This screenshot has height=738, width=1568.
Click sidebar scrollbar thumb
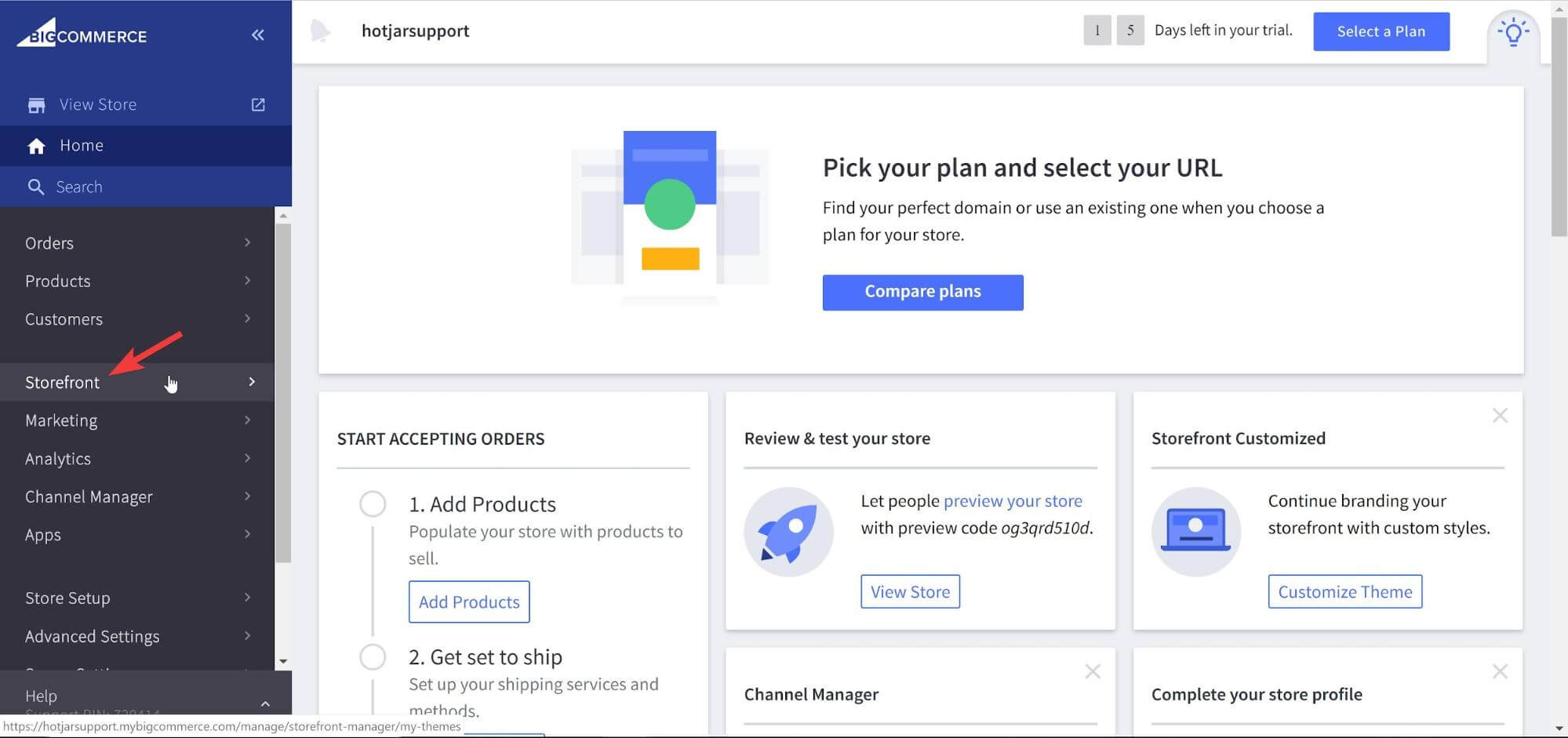coord(283,394)
